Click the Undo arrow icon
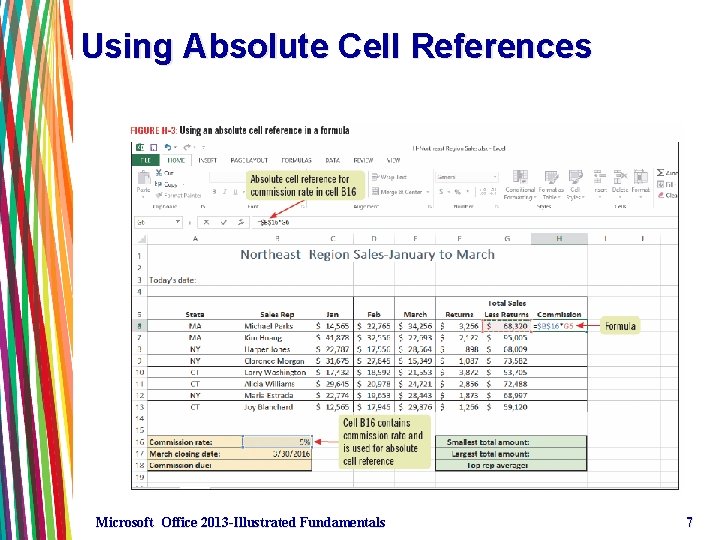 [168, 147]
